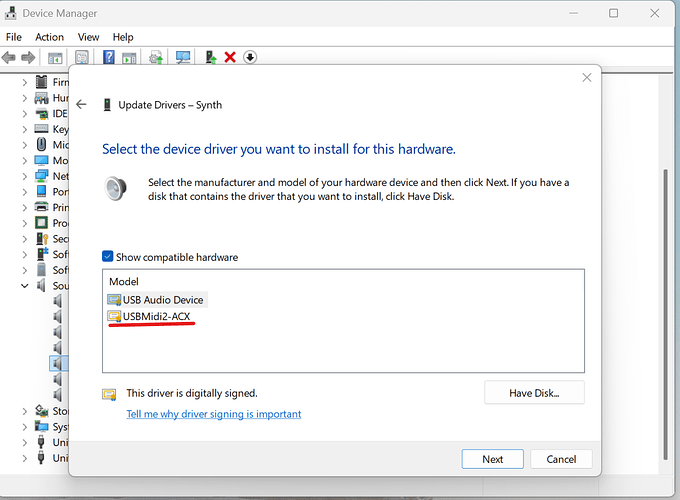Click the green-arrow Enable device toolbar icon
Screen dimensions: 680x500
(211, 57)
